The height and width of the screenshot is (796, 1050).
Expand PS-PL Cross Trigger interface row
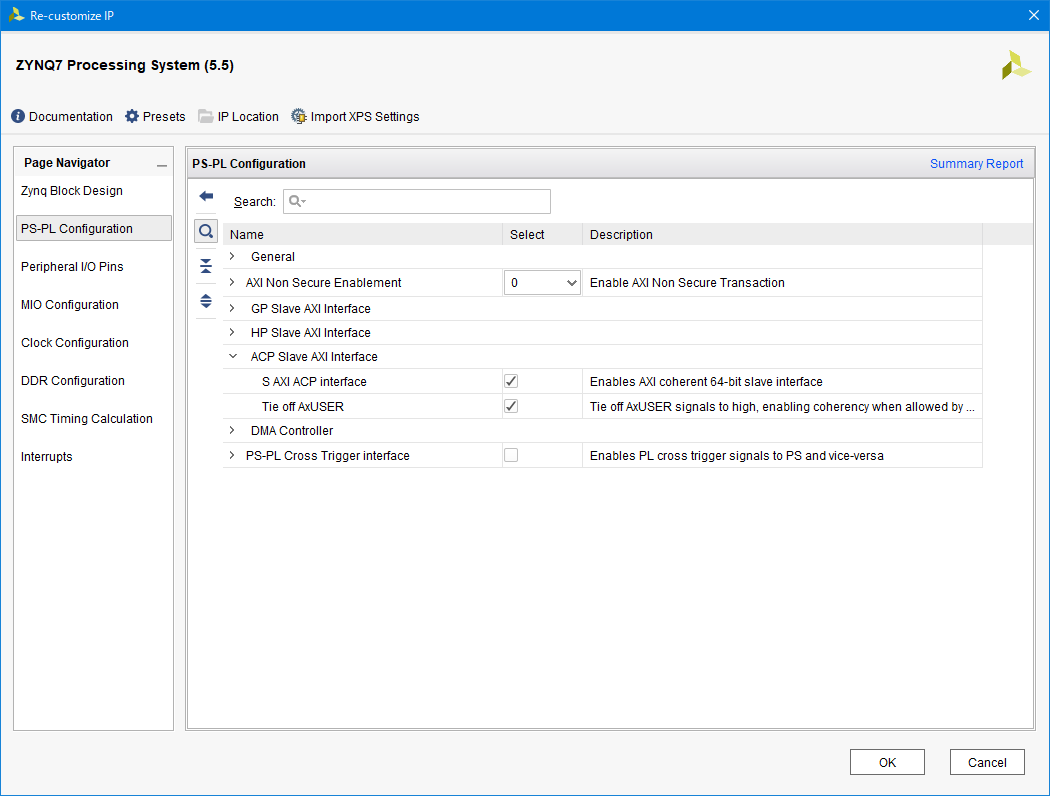click(232, 455)
